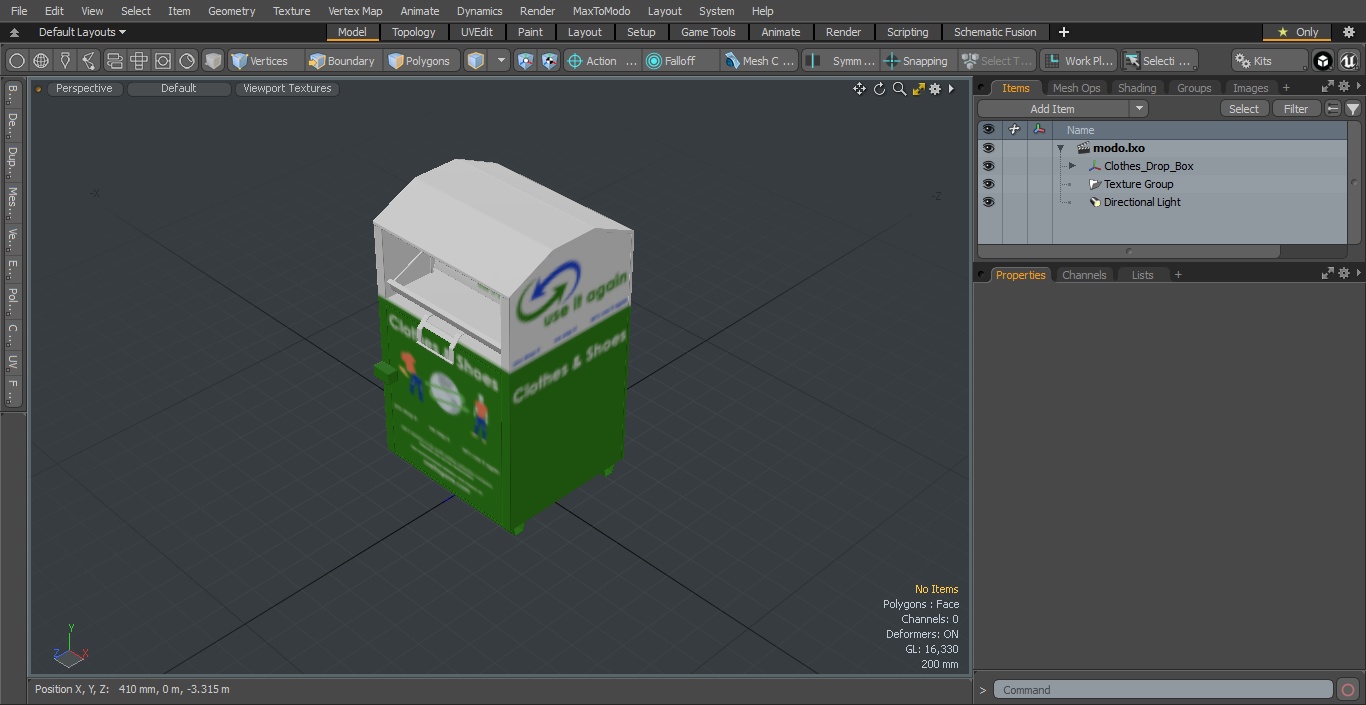Switch to the Shading tab
This screenshot has width=1366, height=705.
coord(1137,88)
